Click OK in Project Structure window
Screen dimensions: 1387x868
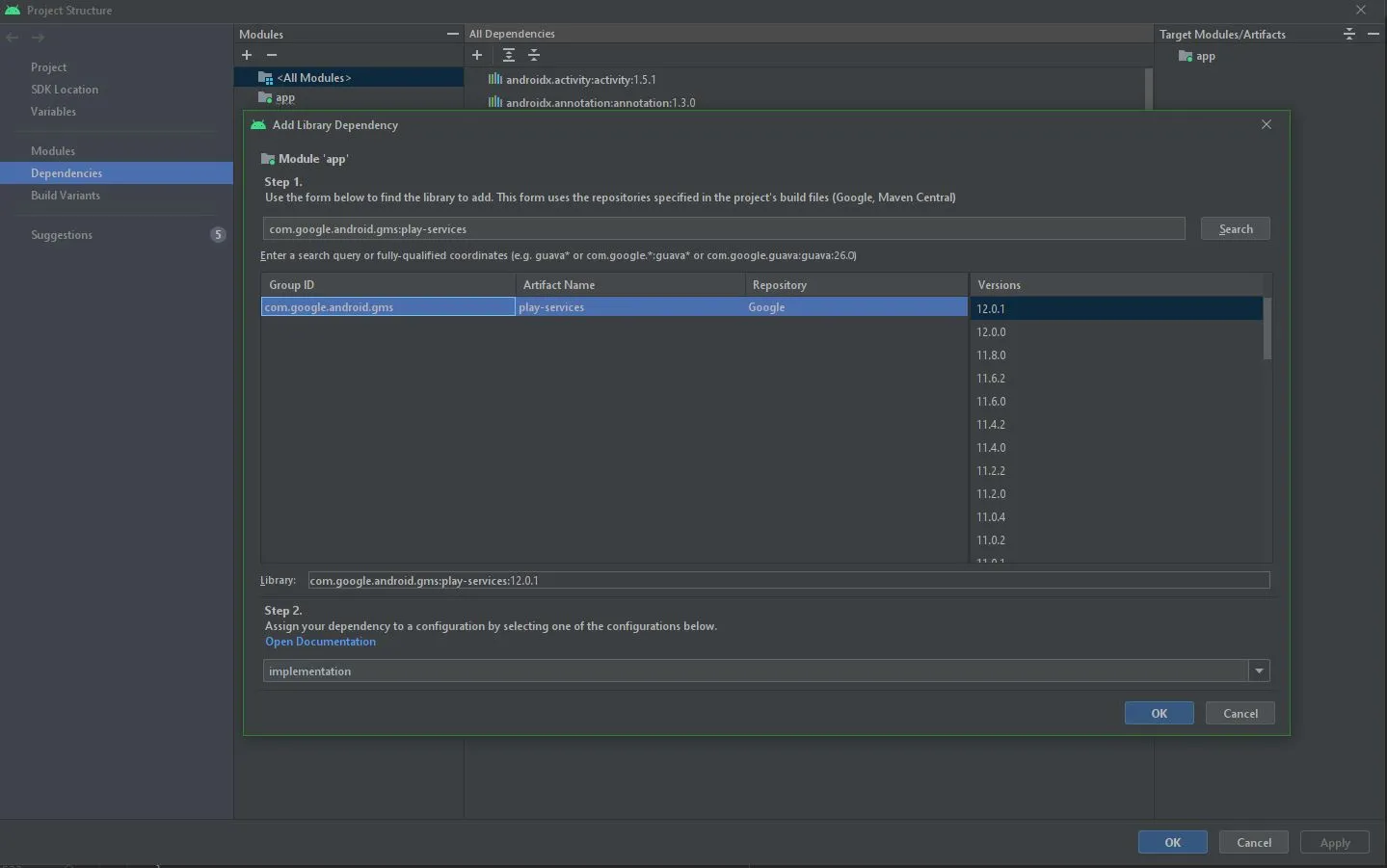click(x=1173, y=843)
